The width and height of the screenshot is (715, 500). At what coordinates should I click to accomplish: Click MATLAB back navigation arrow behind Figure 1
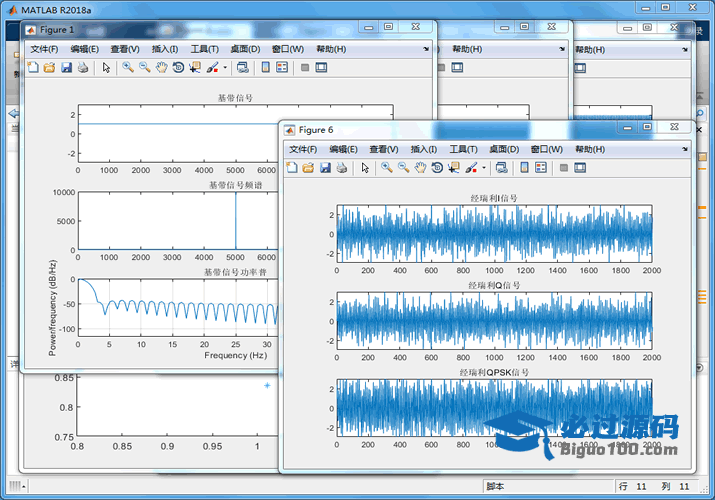[x=14, y=113]
